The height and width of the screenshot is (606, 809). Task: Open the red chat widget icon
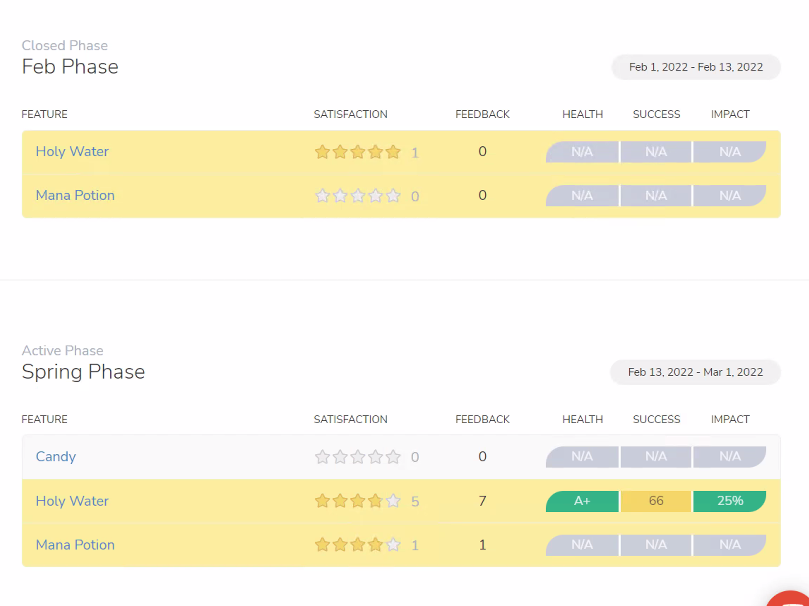(789, 599)
